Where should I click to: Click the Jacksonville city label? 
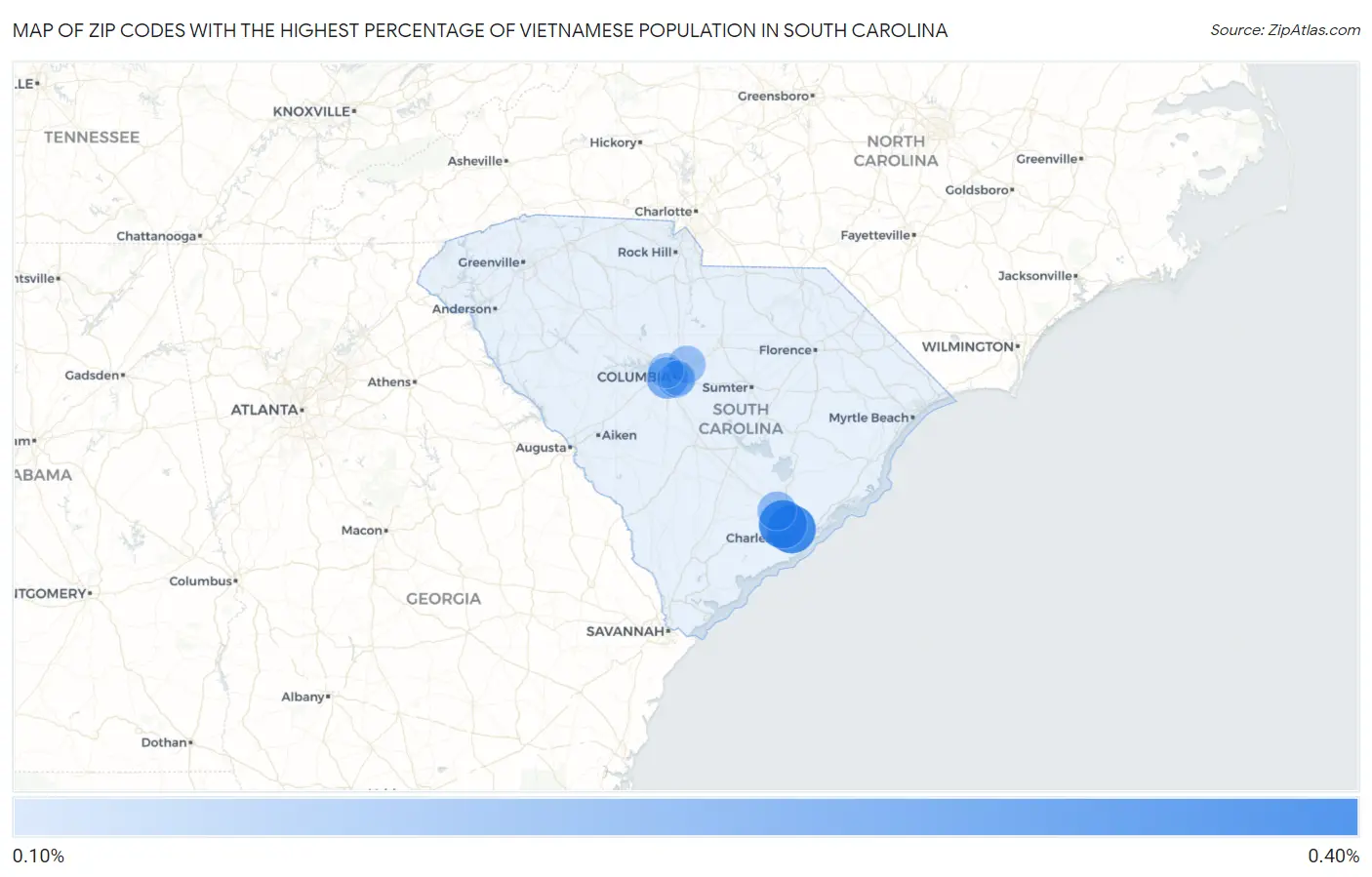pyautogui.click(x=1035, y=276)
